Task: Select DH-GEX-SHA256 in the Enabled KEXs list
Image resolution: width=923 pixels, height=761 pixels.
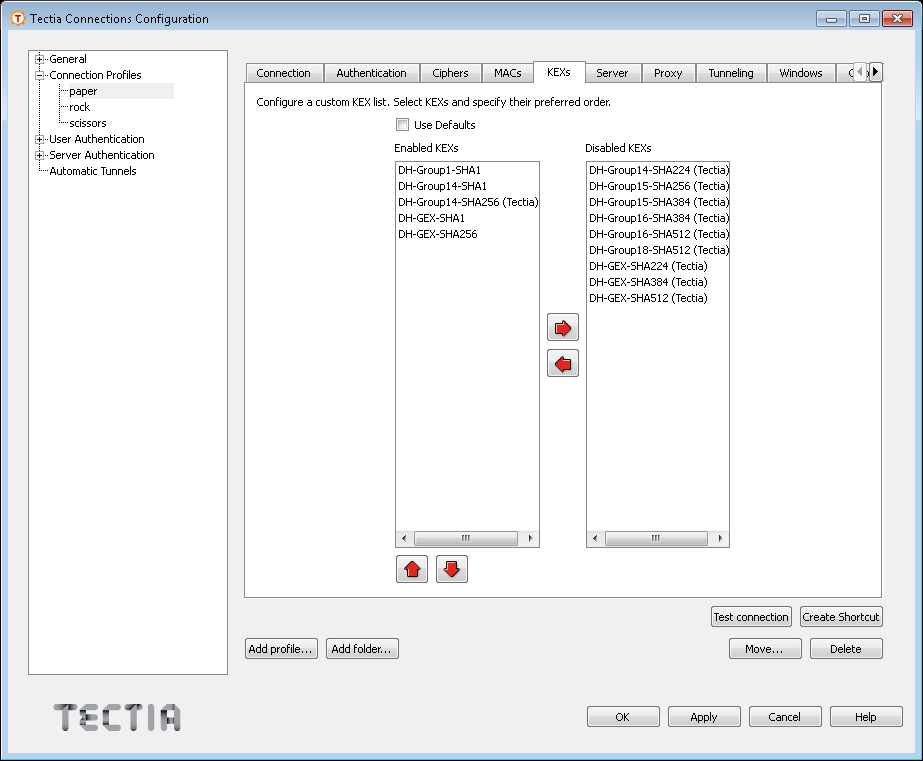Action: (x=437, y=234)
